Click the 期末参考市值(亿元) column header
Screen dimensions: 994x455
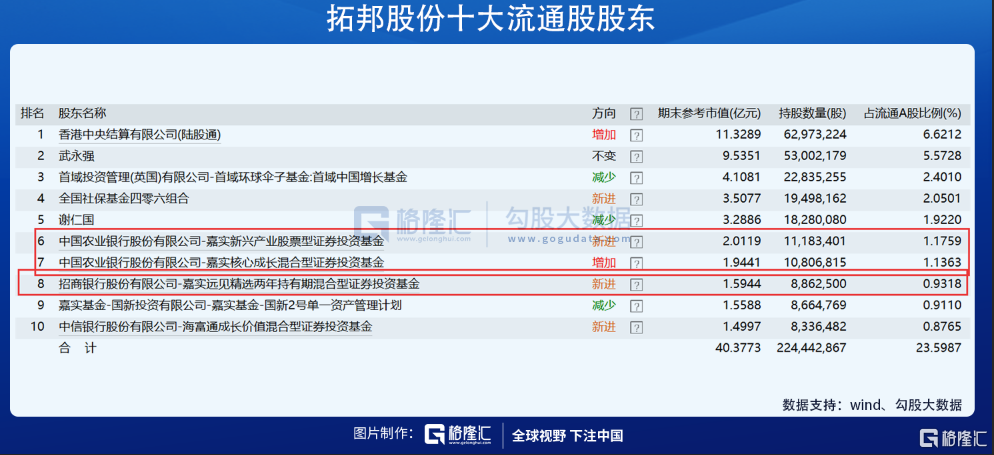[709, 113]
